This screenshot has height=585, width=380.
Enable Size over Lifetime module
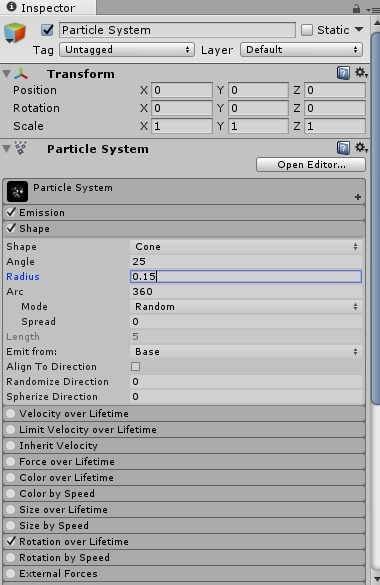(11, 509)
